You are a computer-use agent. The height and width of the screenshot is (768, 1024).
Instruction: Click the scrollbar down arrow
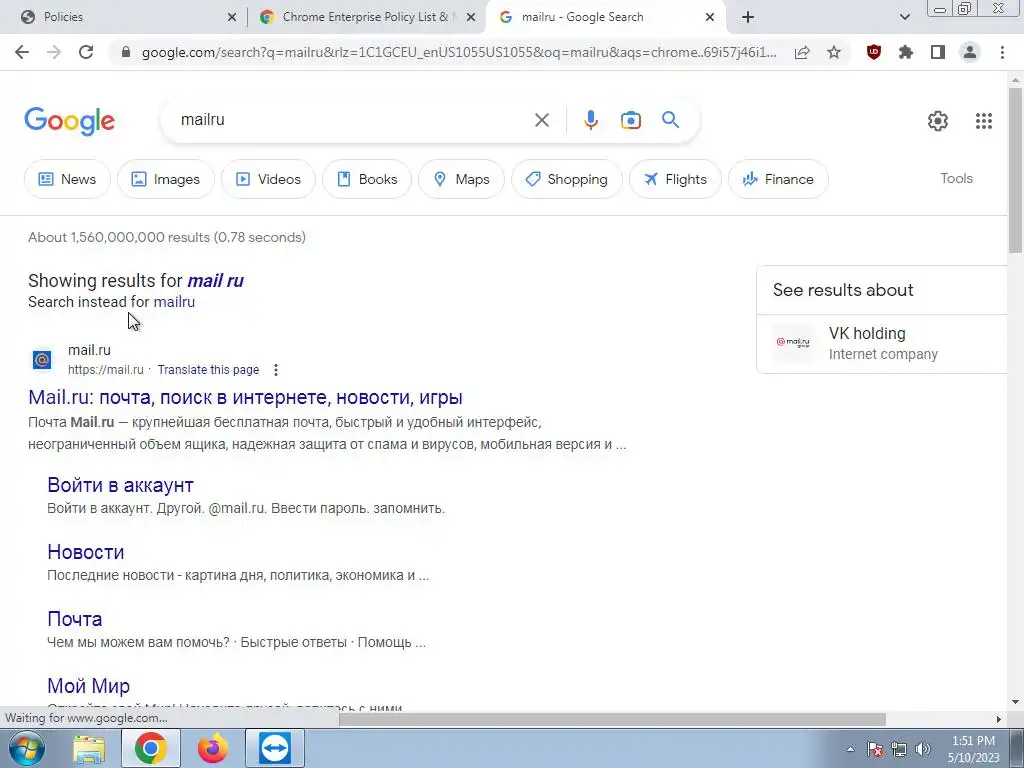click(x=1015, y=702)
